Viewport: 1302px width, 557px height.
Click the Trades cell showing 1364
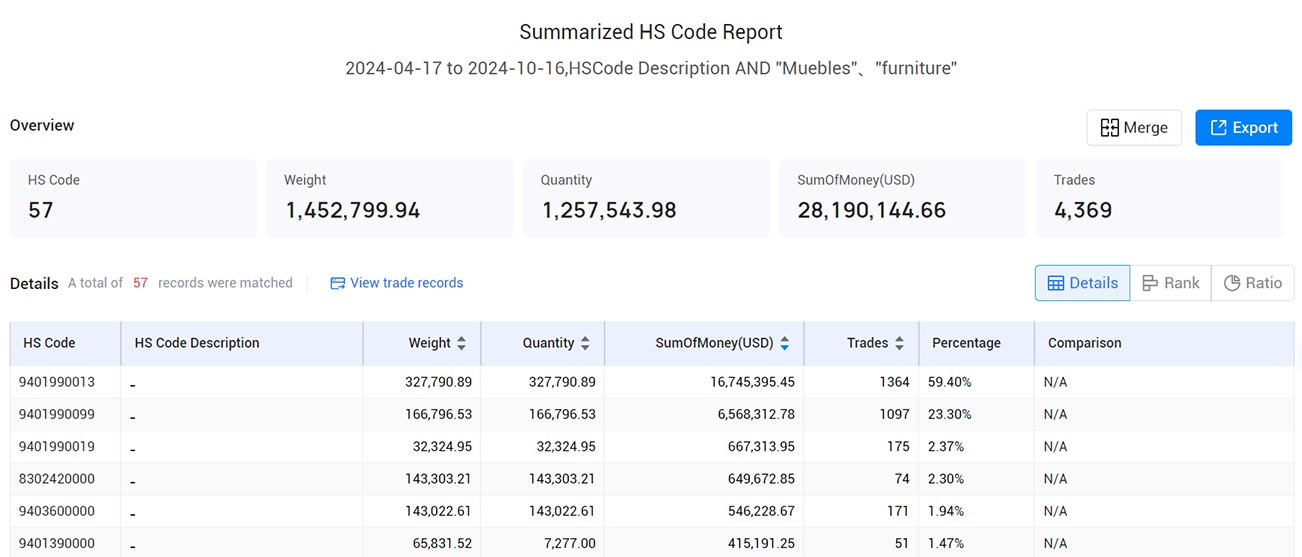point(861,382)
